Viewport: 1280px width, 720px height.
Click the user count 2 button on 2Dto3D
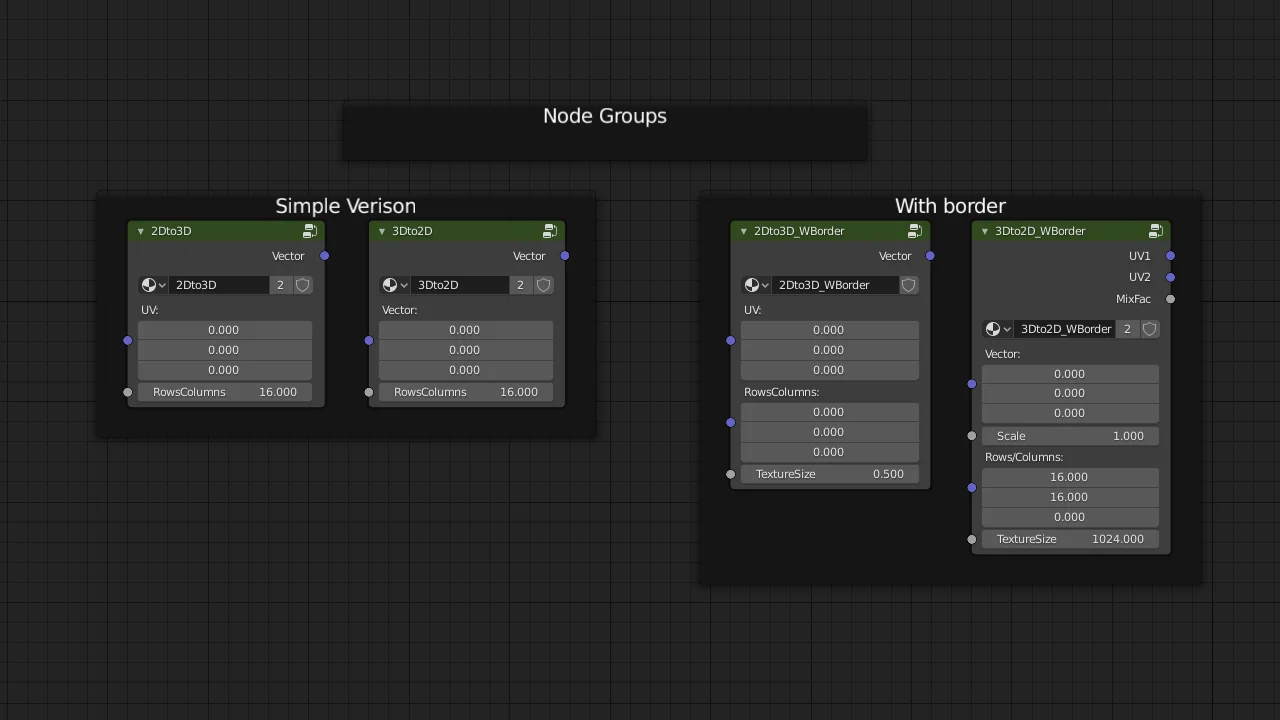tap(280, 285)
